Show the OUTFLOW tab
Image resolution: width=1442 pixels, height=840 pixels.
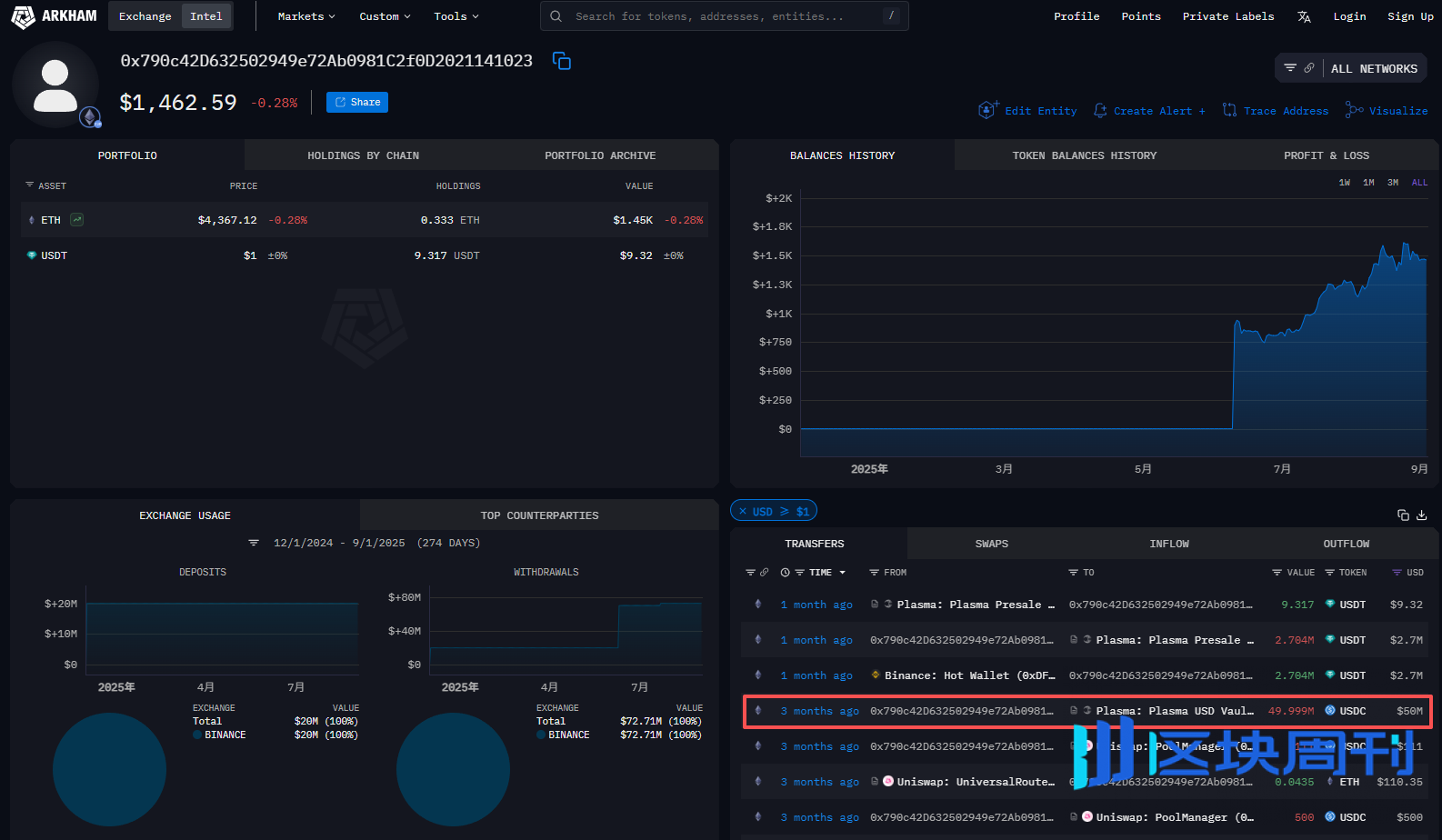pos(1346,544)
